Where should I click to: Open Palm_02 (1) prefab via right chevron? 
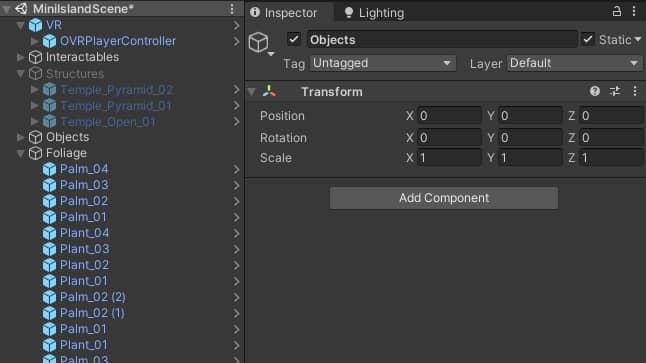(236, 314)
